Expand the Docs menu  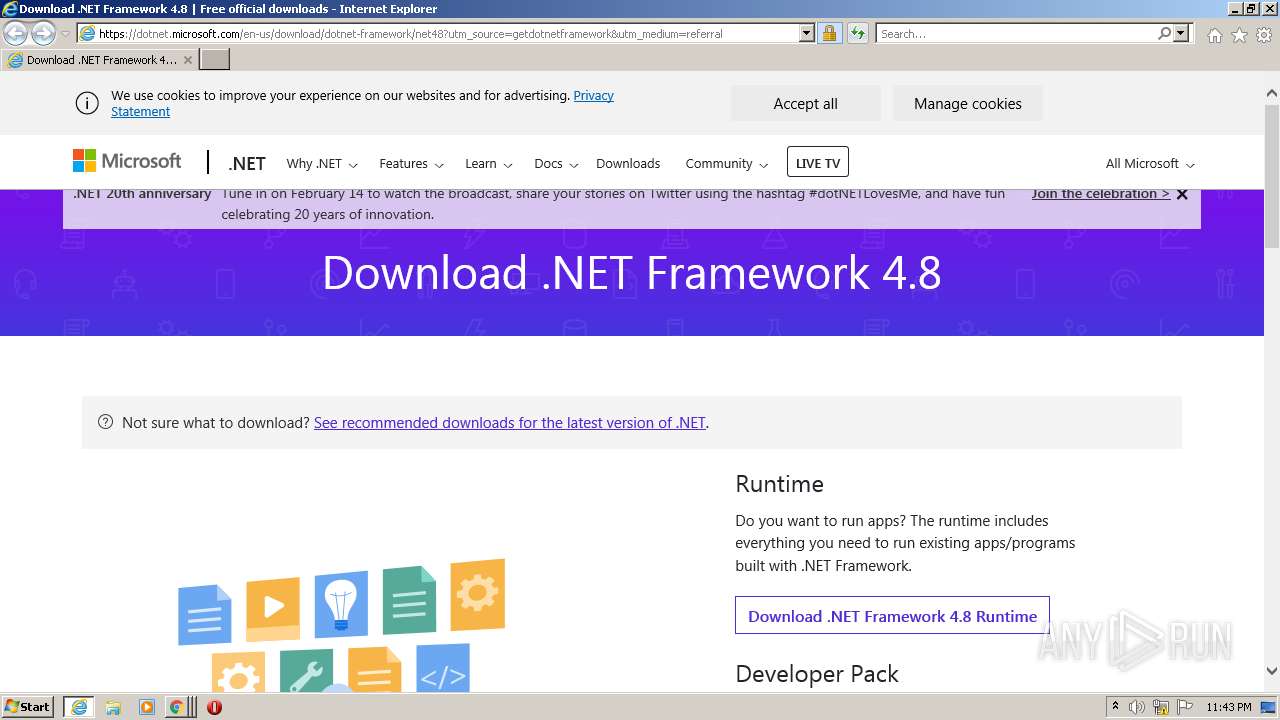tap(556, 163)
